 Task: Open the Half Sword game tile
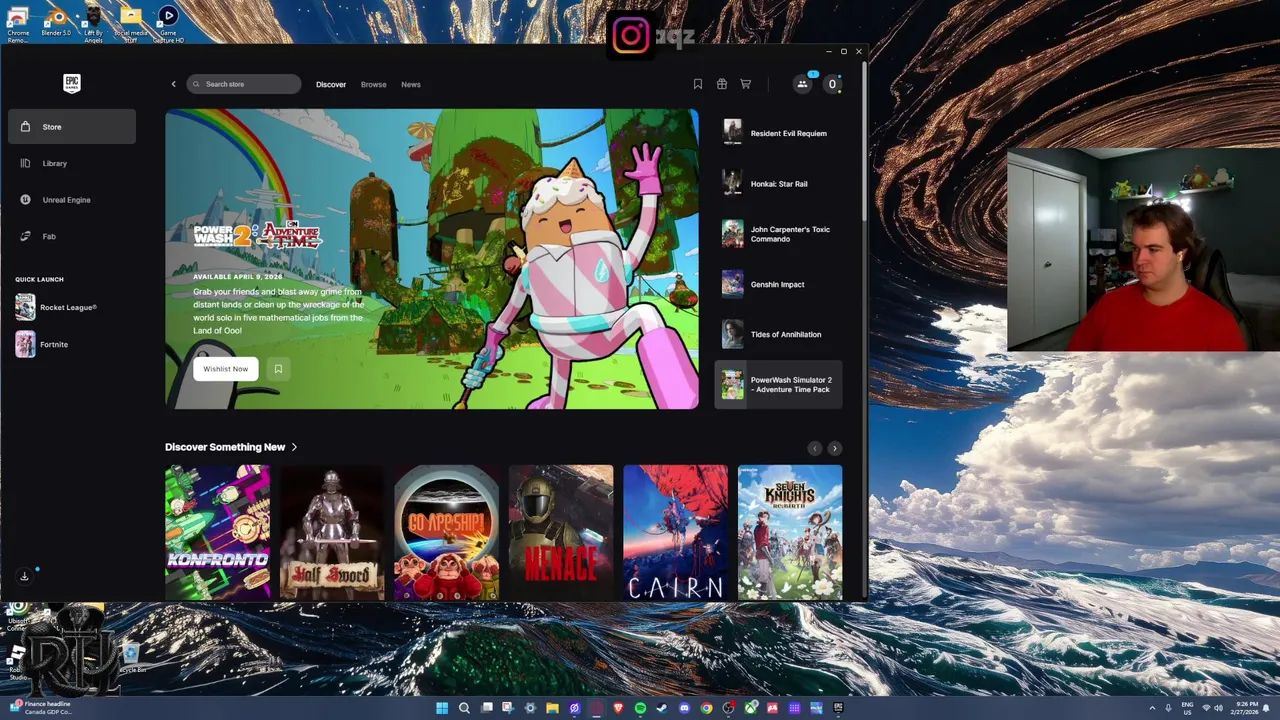point(332,533)
